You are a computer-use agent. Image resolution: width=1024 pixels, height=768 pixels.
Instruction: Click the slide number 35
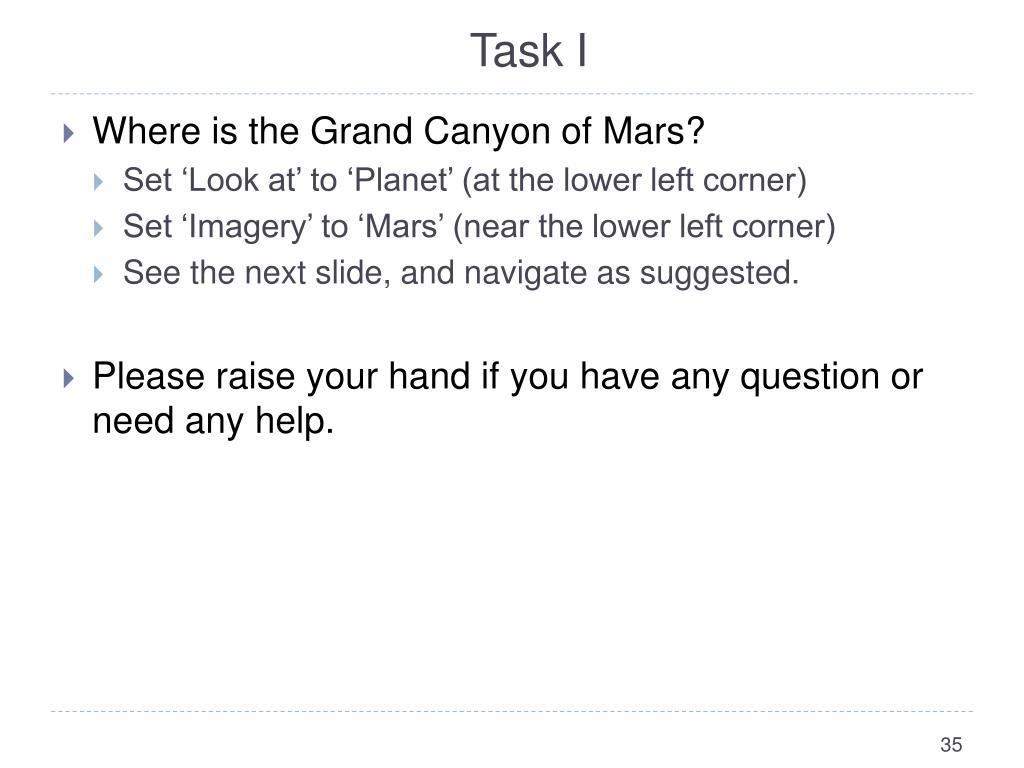(x=951, y=744)
